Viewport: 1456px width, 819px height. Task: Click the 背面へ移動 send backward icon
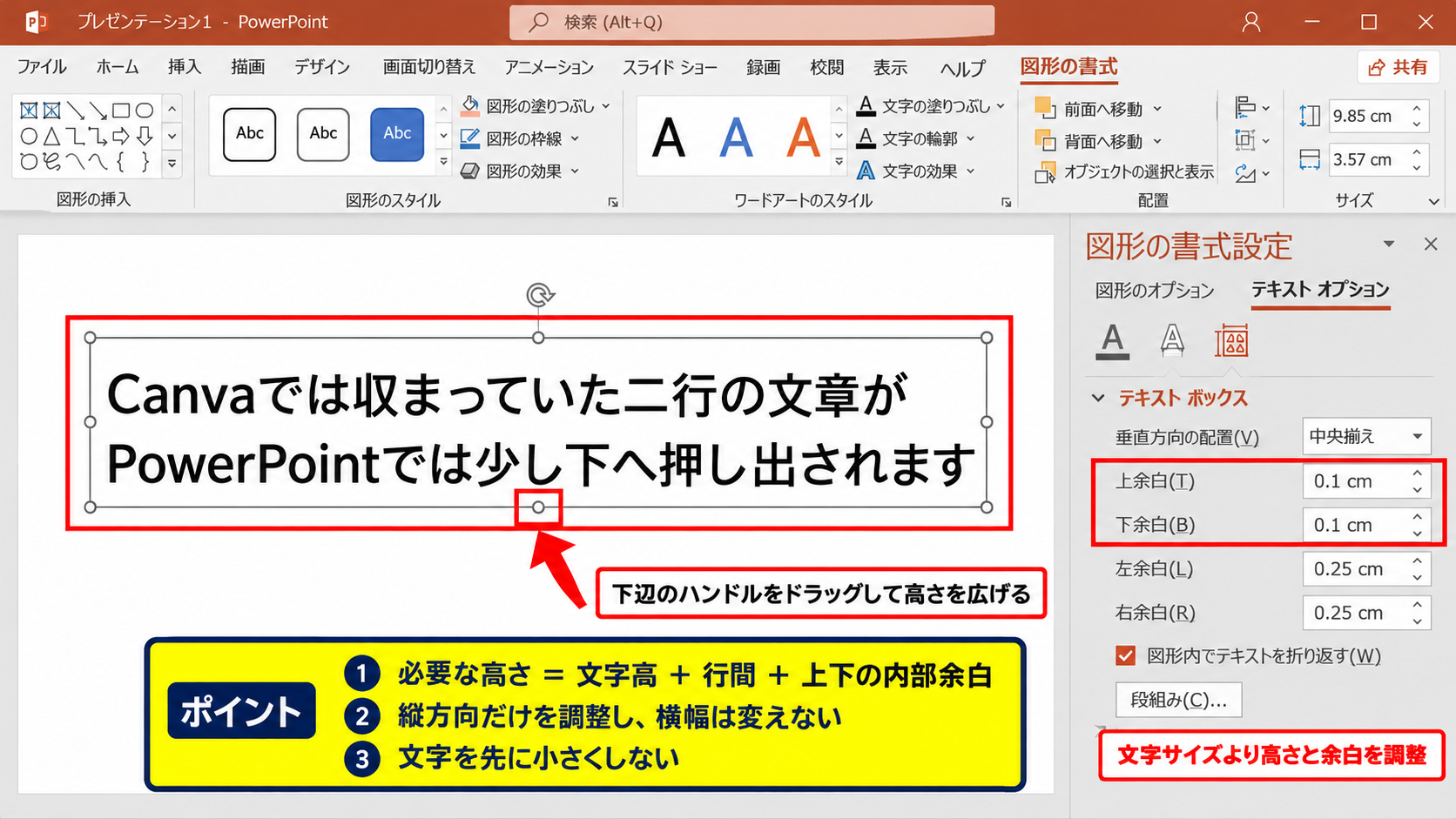point(1044,140)
